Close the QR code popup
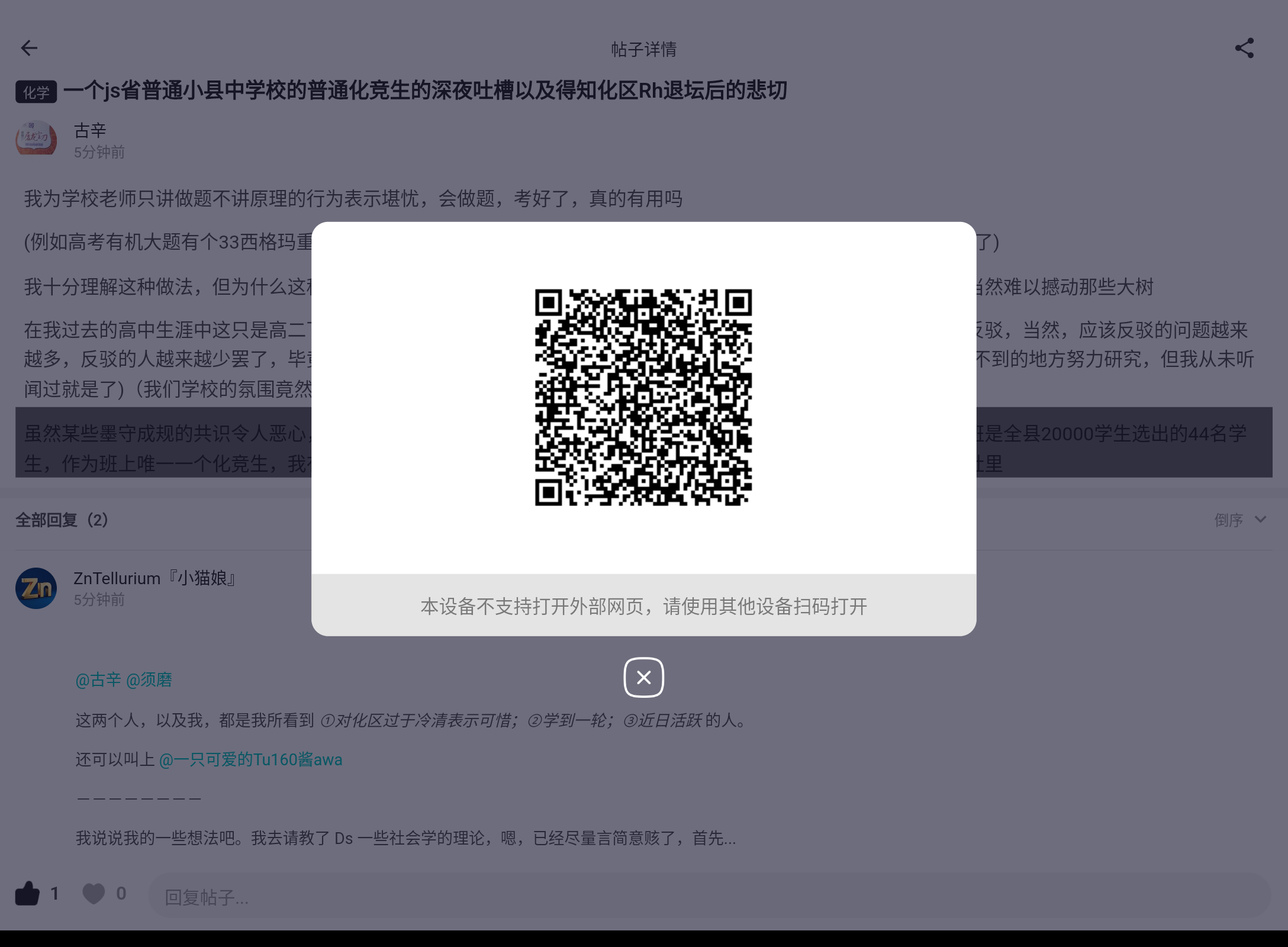The width and height of the screenshot is (1288, 947). coord(643,677)
